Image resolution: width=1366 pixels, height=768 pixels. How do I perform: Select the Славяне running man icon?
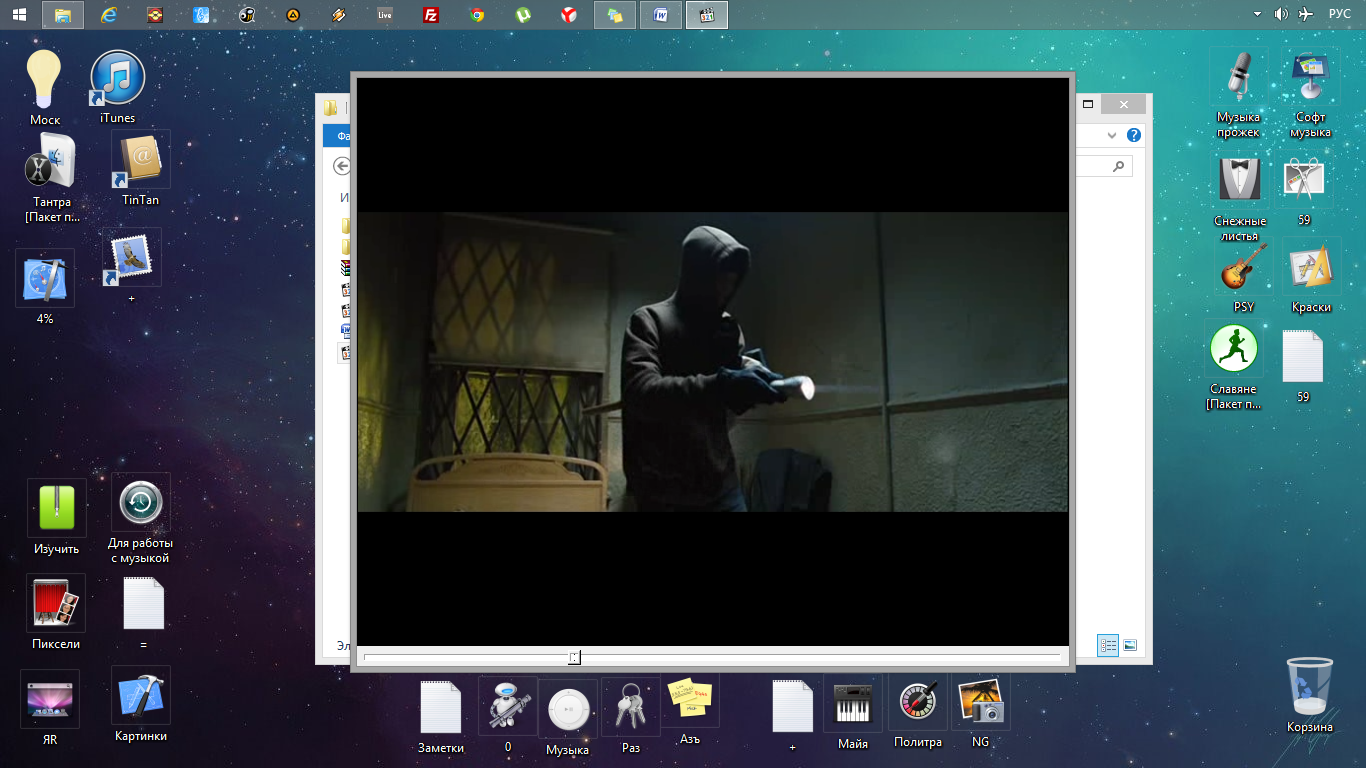tap(1234, 366)
